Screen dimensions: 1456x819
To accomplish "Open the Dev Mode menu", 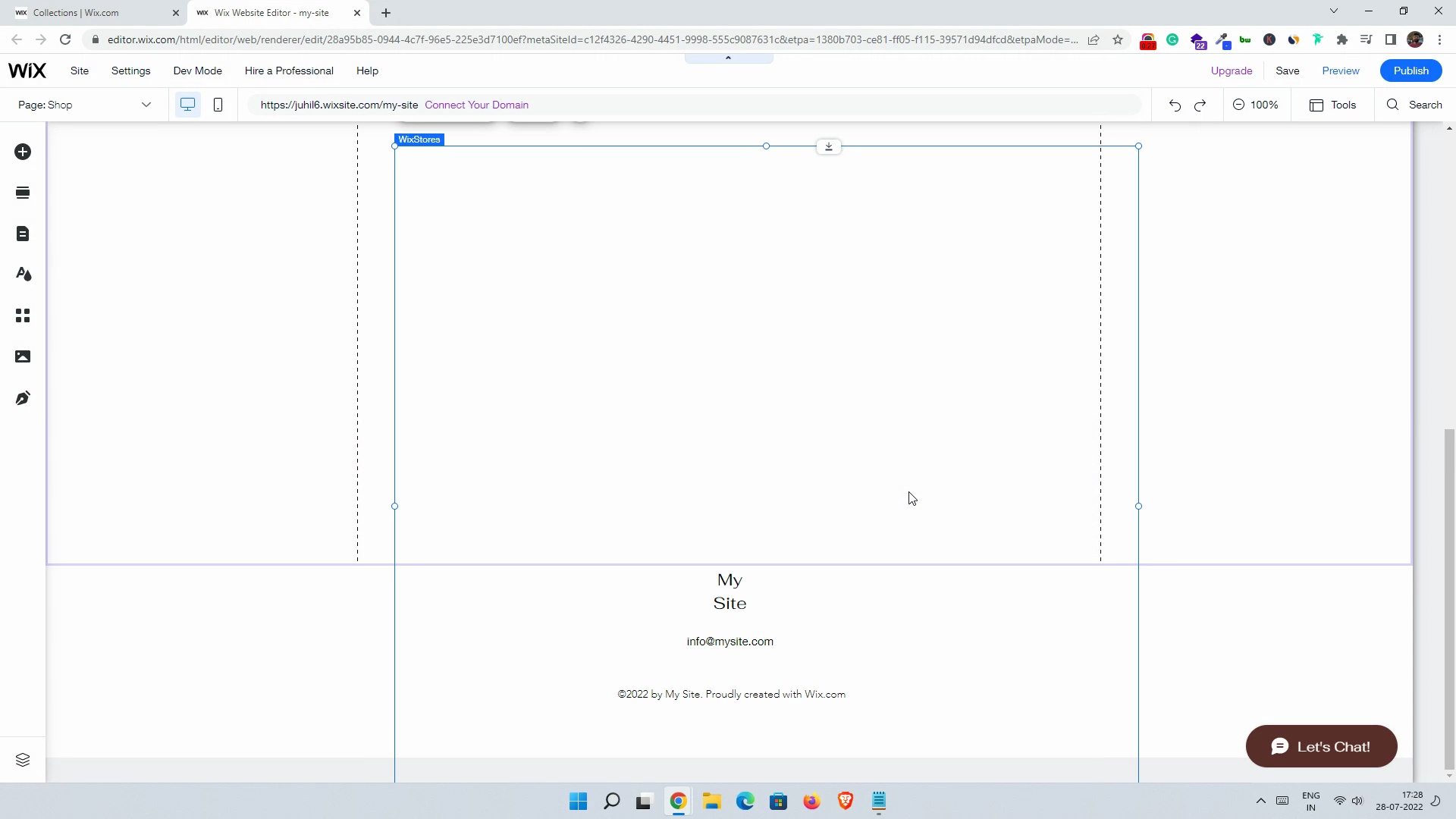I will (197, 71).
